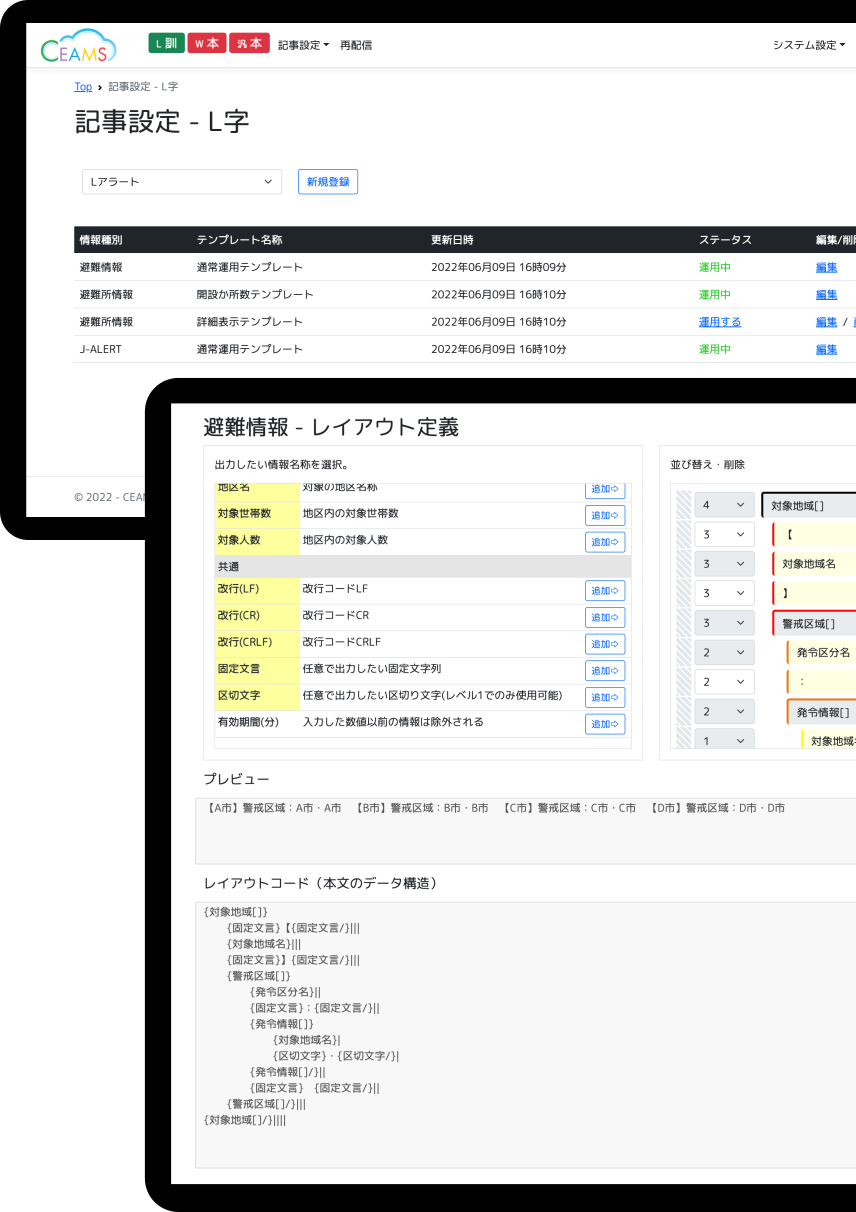Image resolution: width=856 pixels, height=1212 pixels.
Task: Click 編集 link for J-ALERT row
Action: coord(826,349)
